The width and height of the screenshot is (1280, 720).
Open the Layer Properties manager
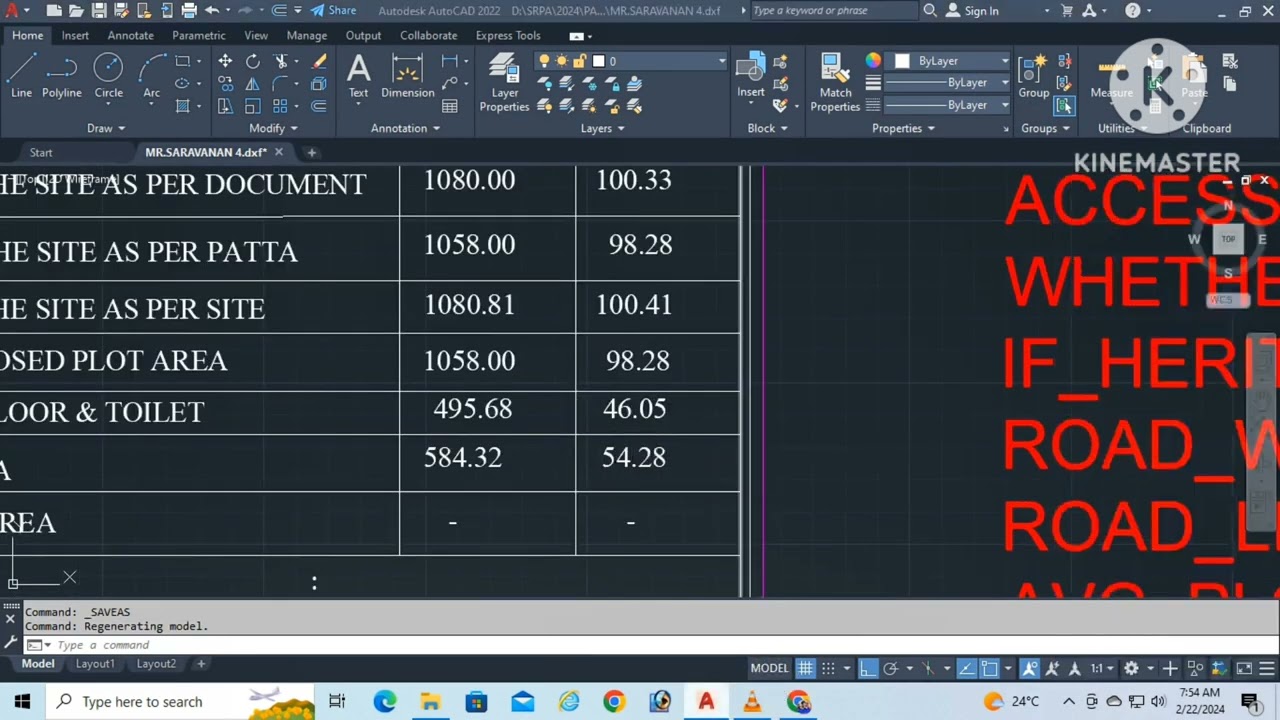[504, 83]
